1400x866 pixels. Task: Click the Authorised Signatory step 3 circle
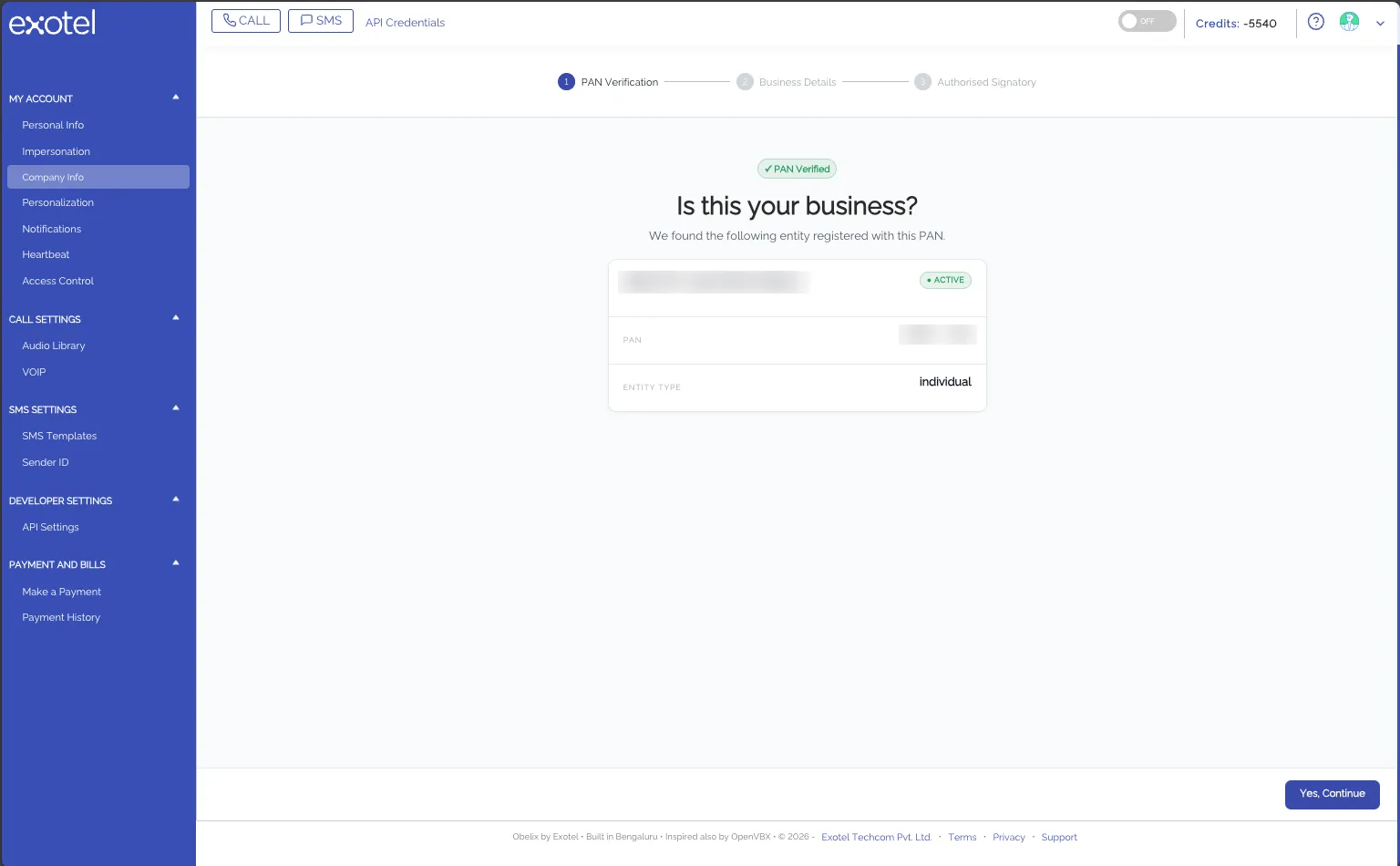(x=922, y=82)
